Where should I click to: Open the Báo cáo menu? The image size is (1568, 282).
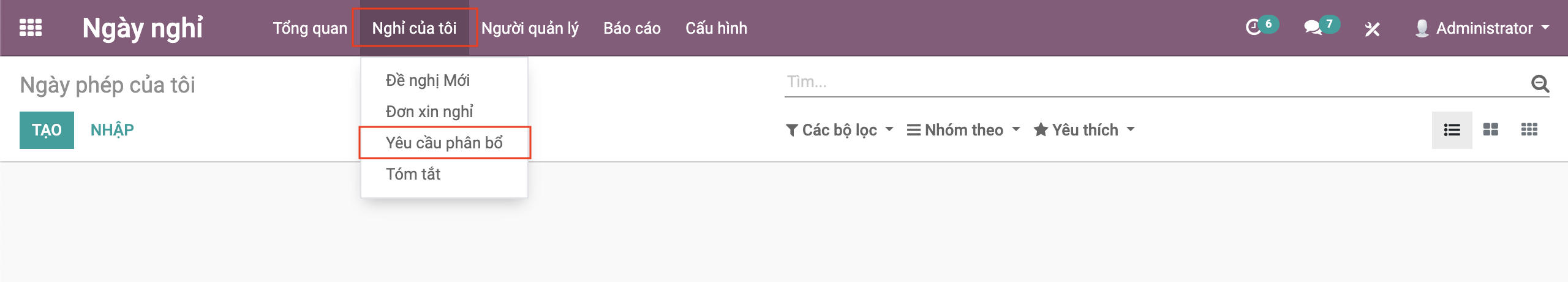(631, 28)
